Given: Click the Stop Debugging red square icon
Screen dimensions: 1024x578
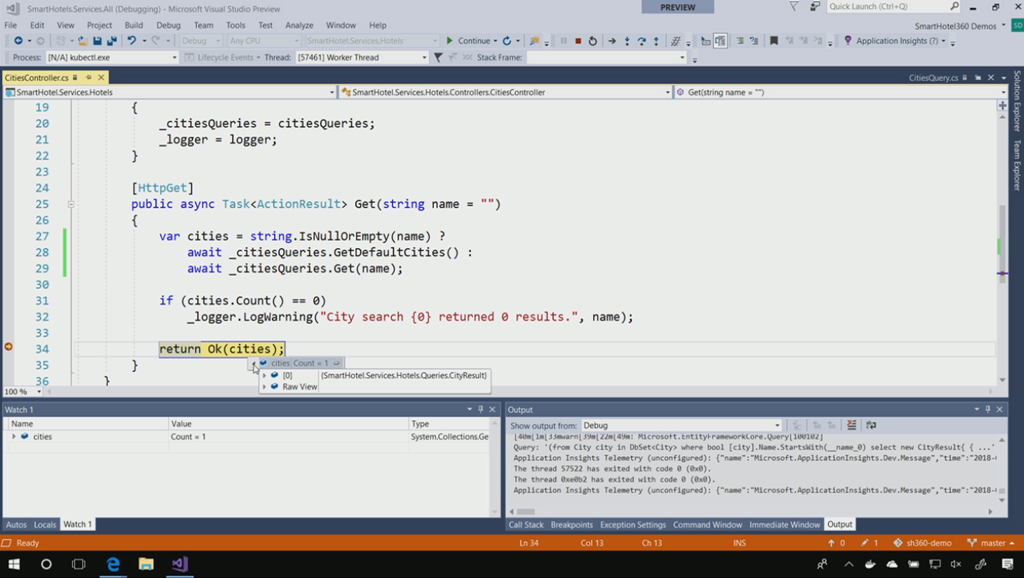Looking at the screenshot, I should coord(578,41).
